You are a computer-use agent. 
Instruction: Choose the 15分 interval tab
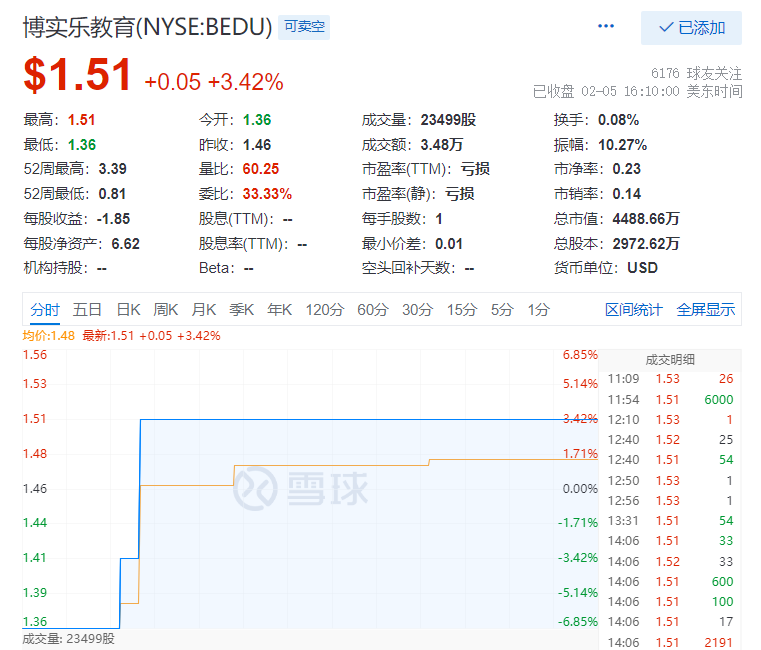click(x=462, y=310)
